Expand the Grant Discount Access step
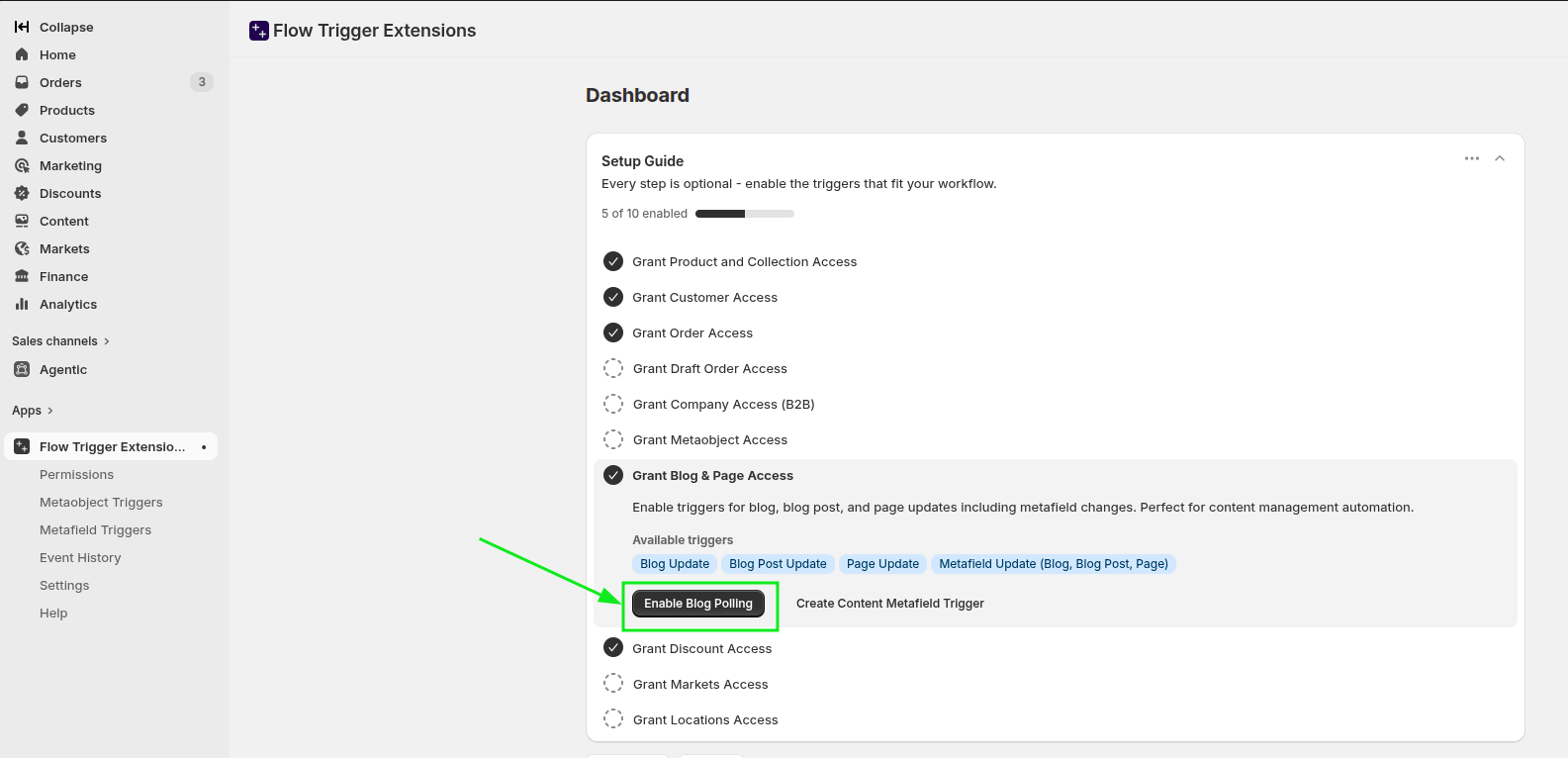Viewport: 1568px width, 758px height. pyautogui.click(x=702, y=649)
